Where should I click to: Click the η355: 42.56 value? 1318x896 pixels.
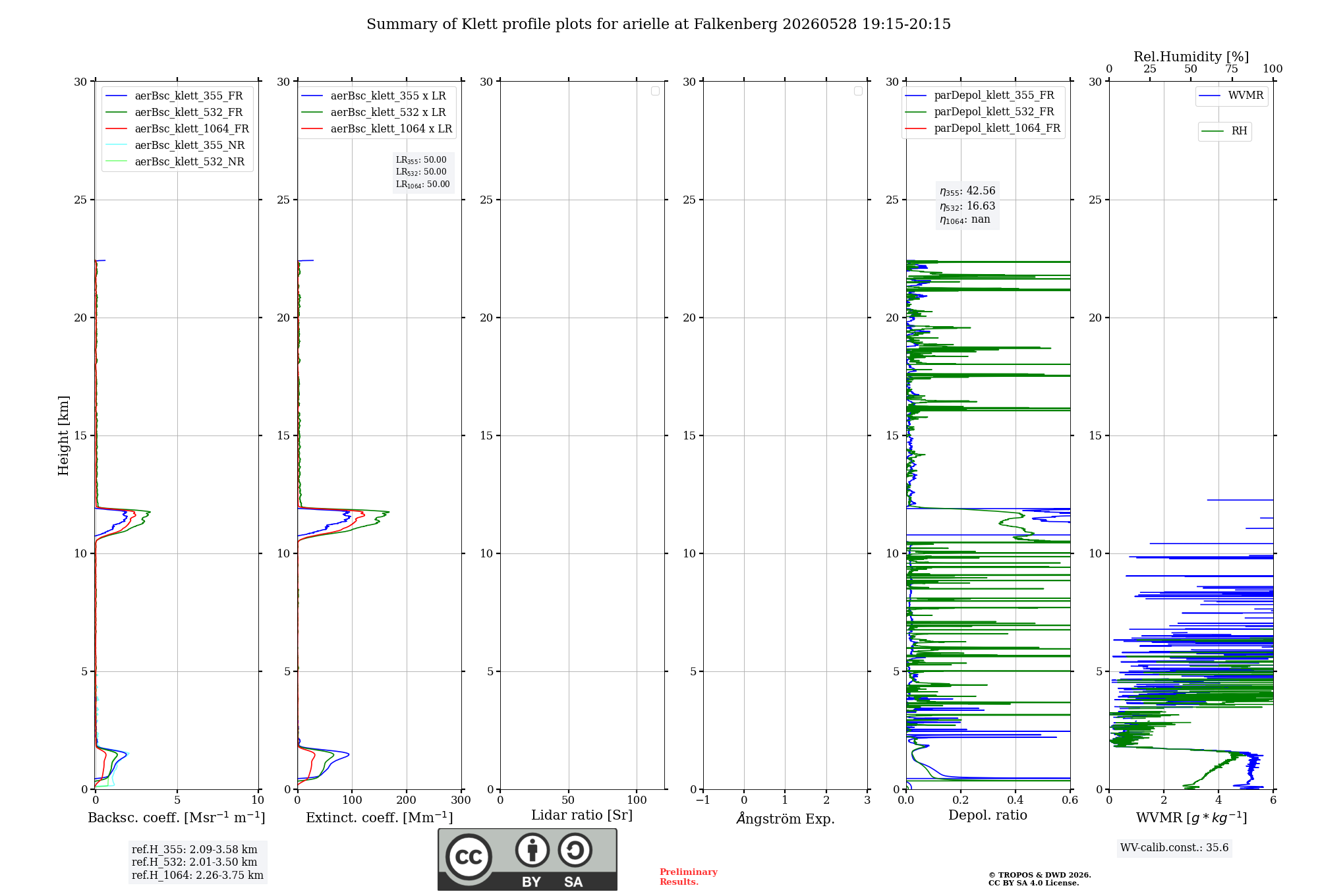point(967,191)
